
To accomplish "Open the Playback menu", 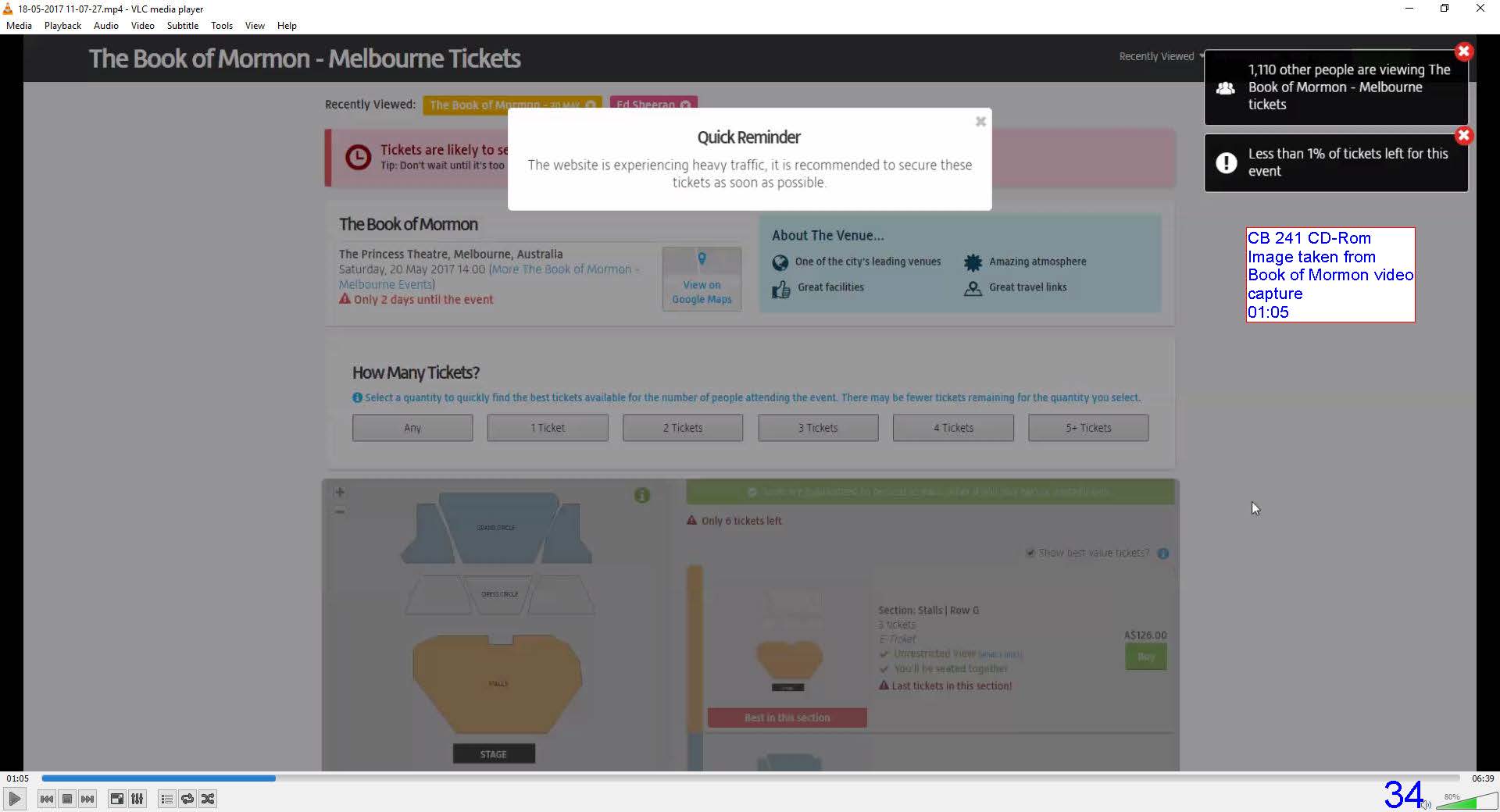I will point(62,26).
